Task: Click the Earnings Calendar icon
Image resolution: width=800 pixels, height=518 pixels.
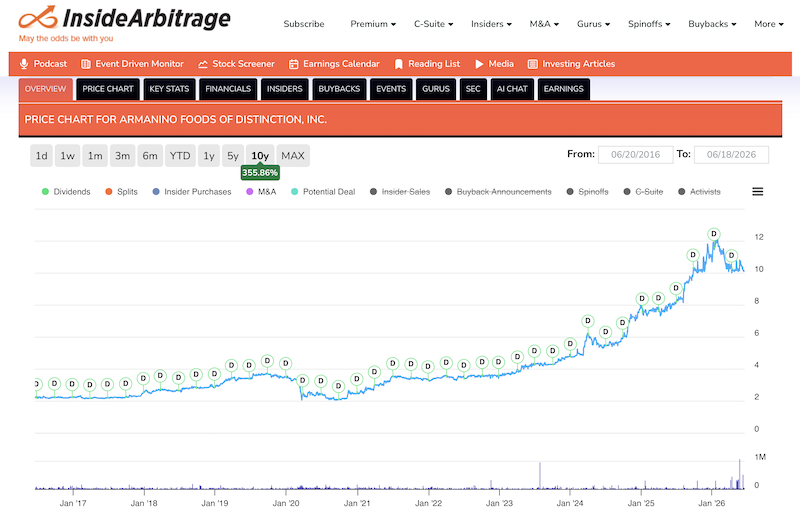Action: click(x=293, y=64)
